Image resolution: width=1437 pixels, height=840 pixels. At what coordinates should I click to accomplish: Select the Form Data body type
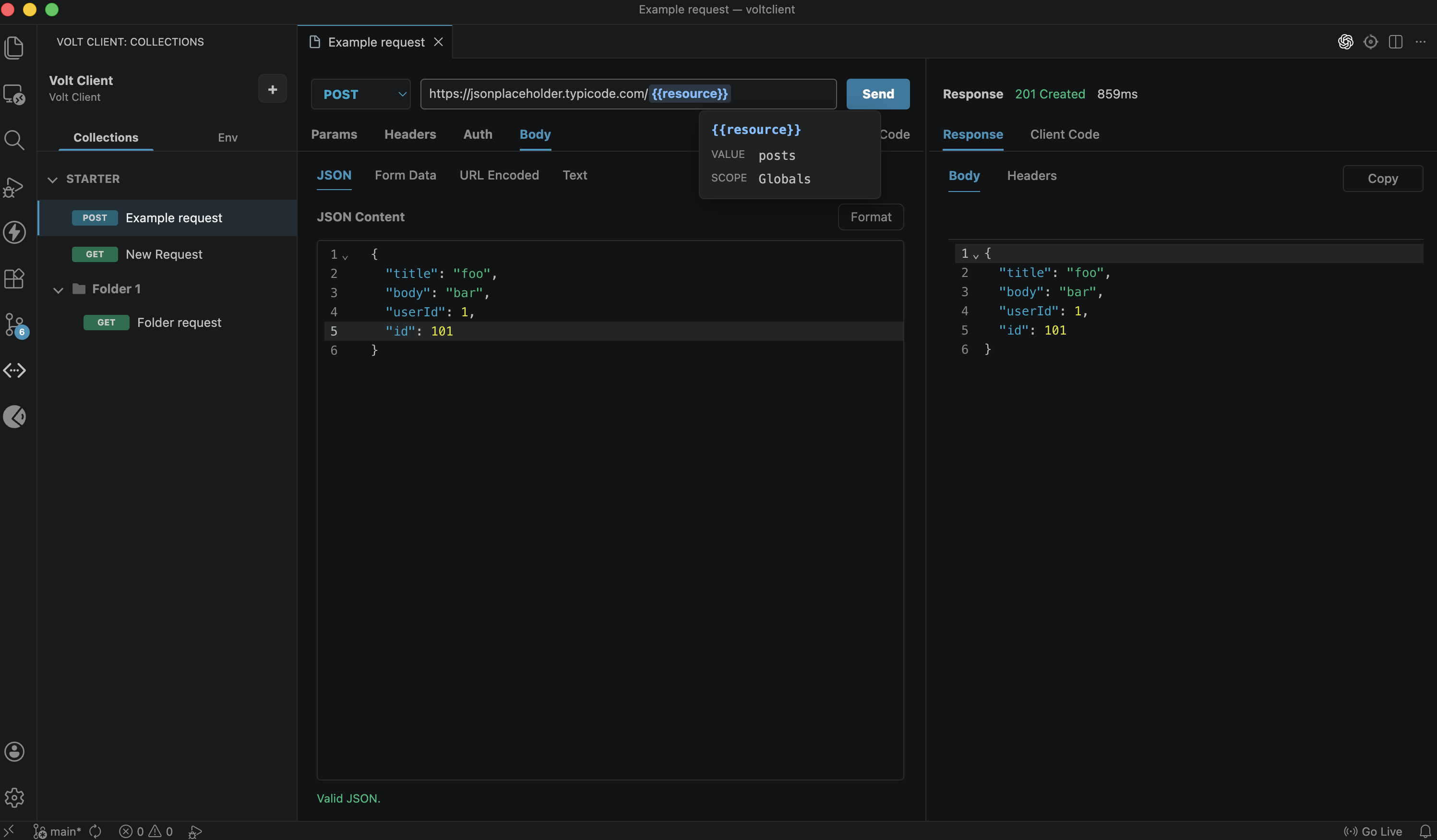[405, 176]
